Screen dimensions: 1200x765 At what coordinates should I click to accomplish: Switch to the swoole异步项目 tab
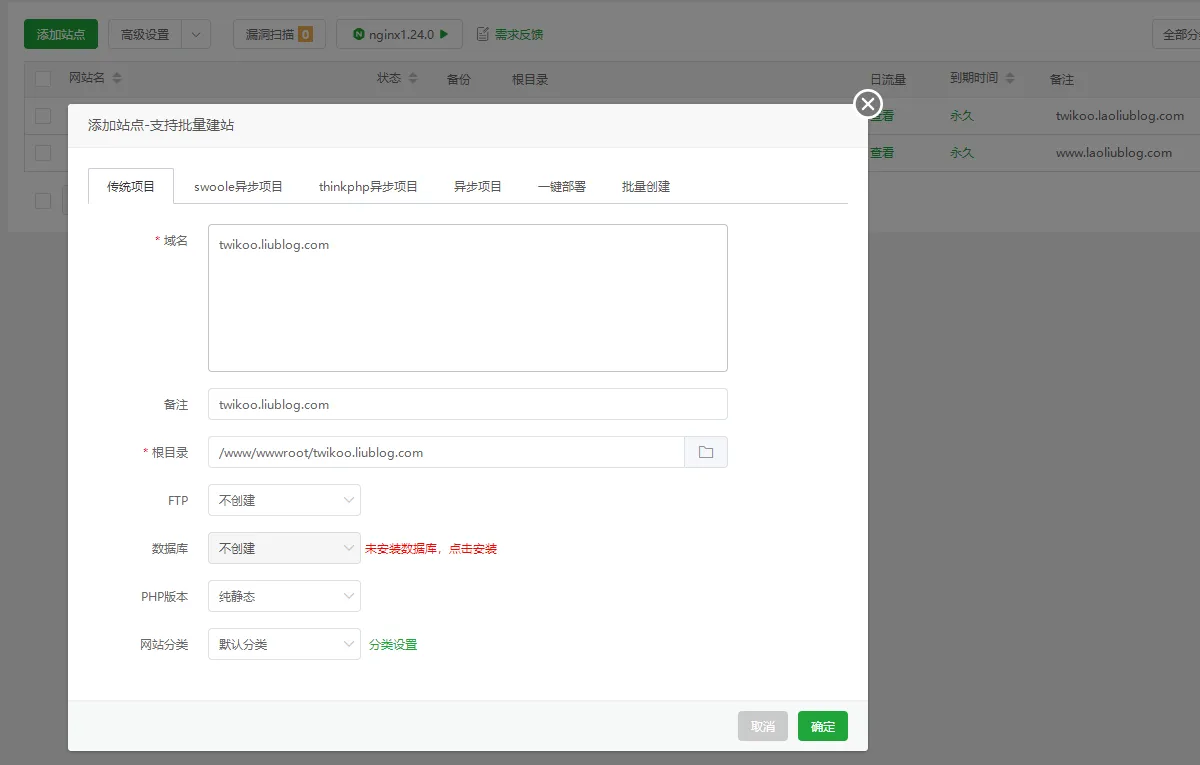point(238,186)
